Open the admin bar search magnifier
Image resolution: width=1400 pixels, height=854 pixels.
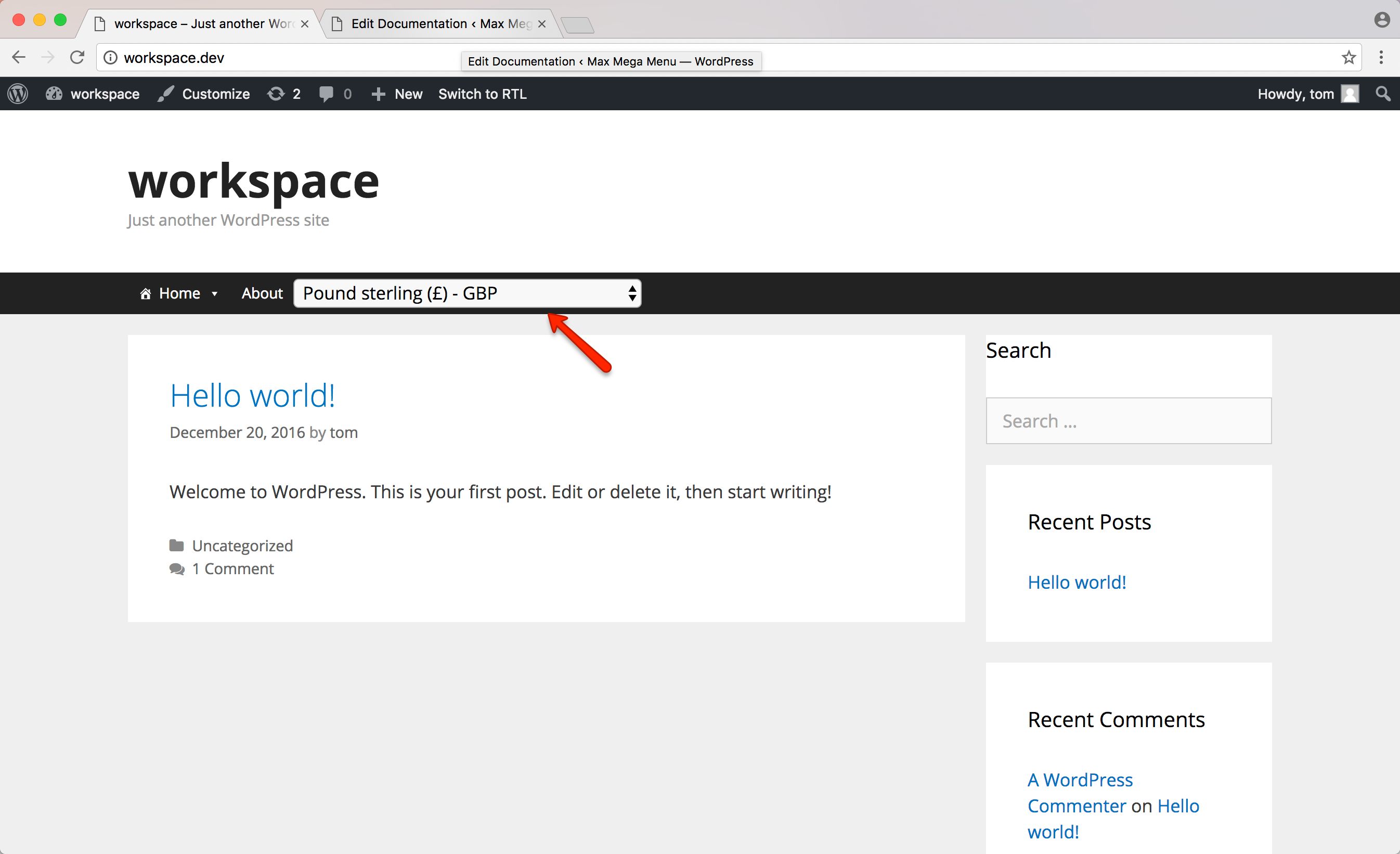[1383, 94]
